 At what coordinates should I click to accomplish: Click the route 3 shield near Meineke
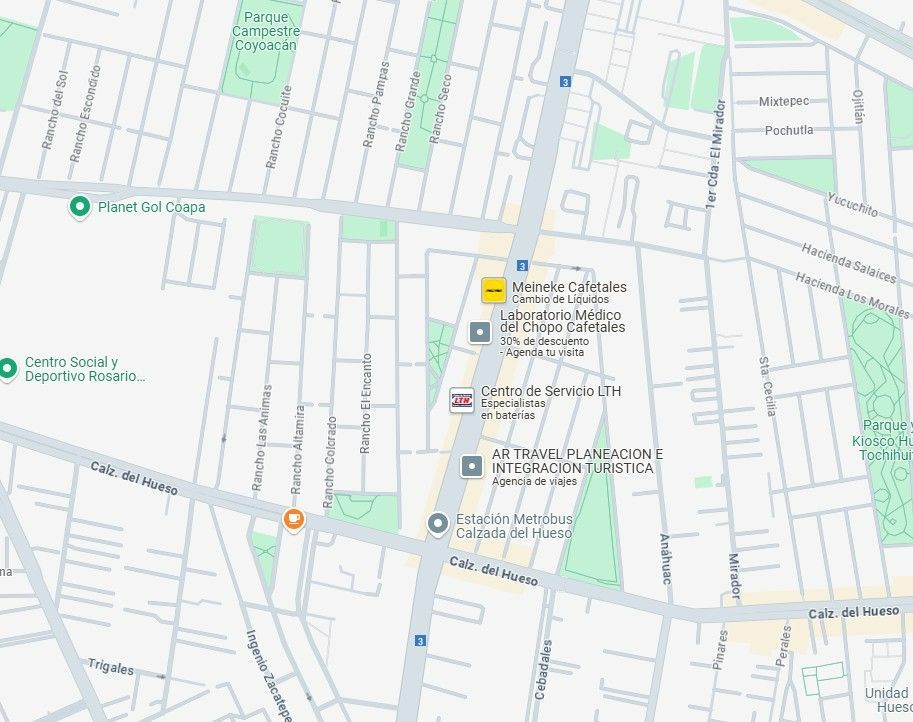pyautogui.click(x=522, y=266)
